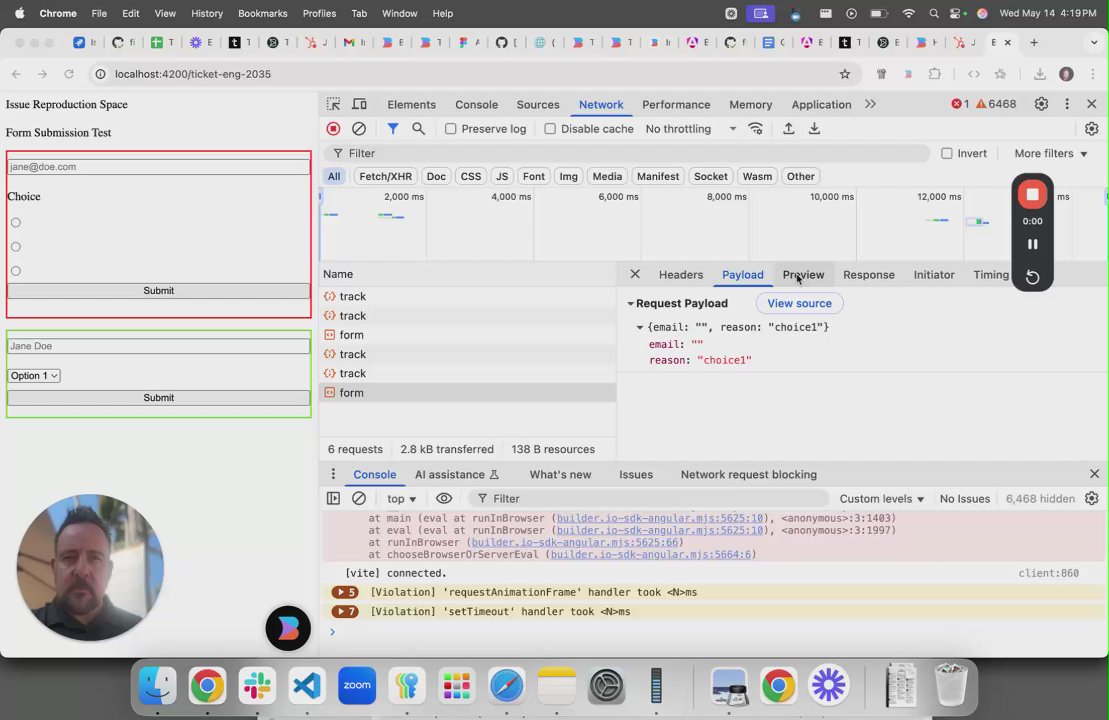Image resolution: width=1109 pixels, height=720 pixels.
Task: Open the AI assistance drawer tab
Action: pyautogui.click(x=457, y=475)
